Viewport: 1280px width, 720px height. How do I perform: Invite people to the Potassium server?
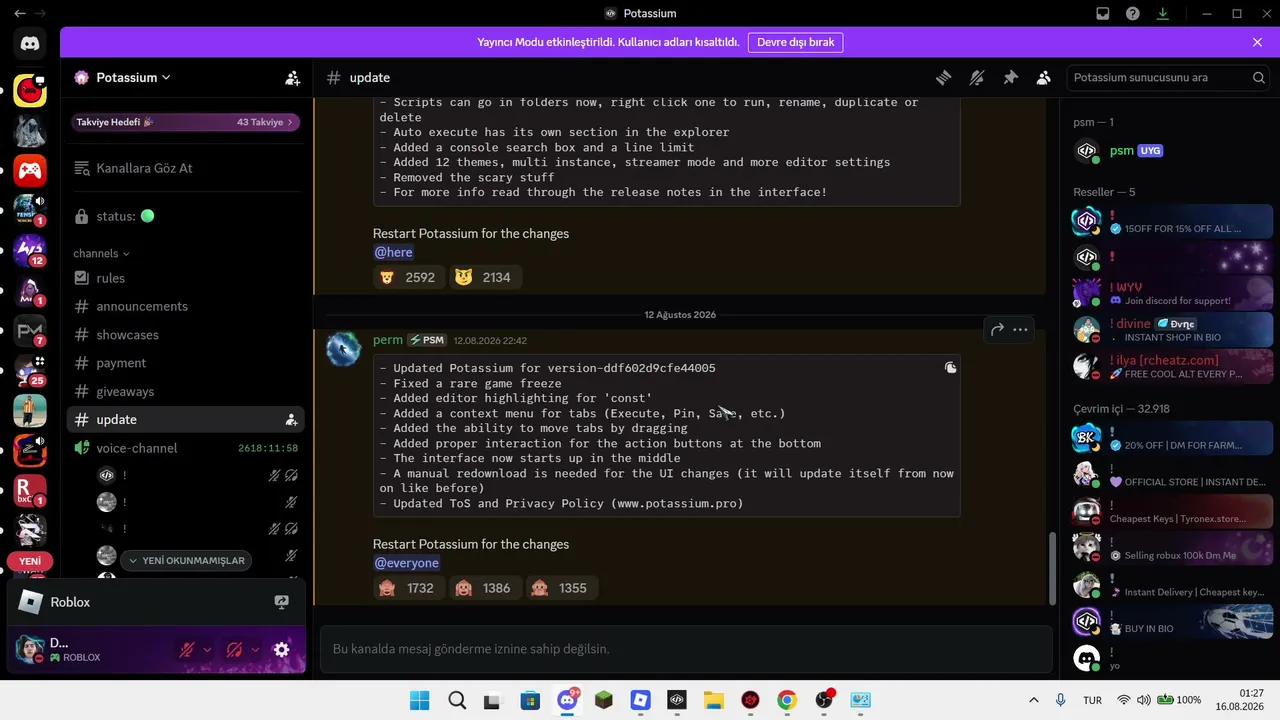pos(292,78)
